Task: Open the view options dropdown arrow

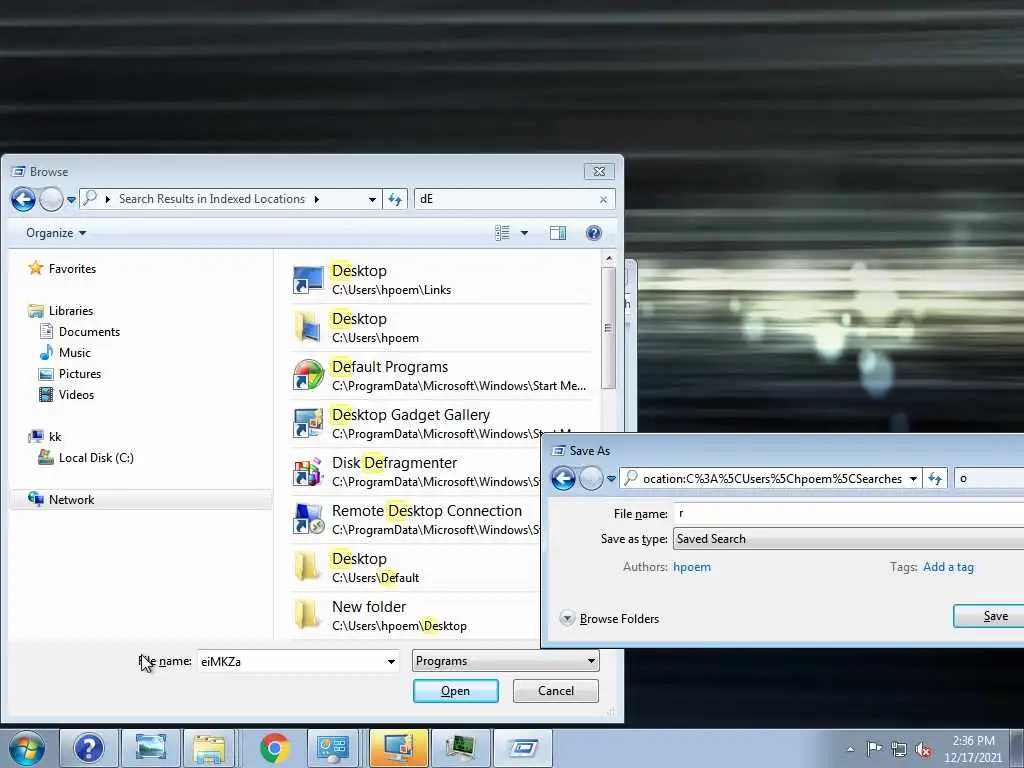Action: [524, 233]
